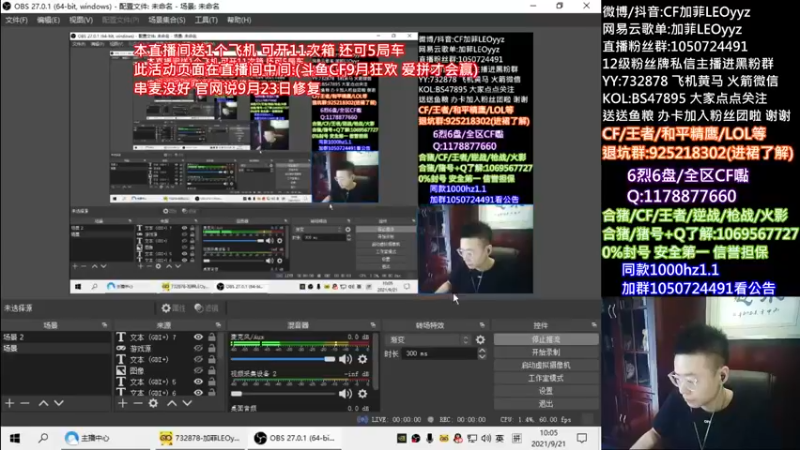The height and width of the screenshot is (450, 800).
Task: Select 图像 source row
Action: click(168, 370)
